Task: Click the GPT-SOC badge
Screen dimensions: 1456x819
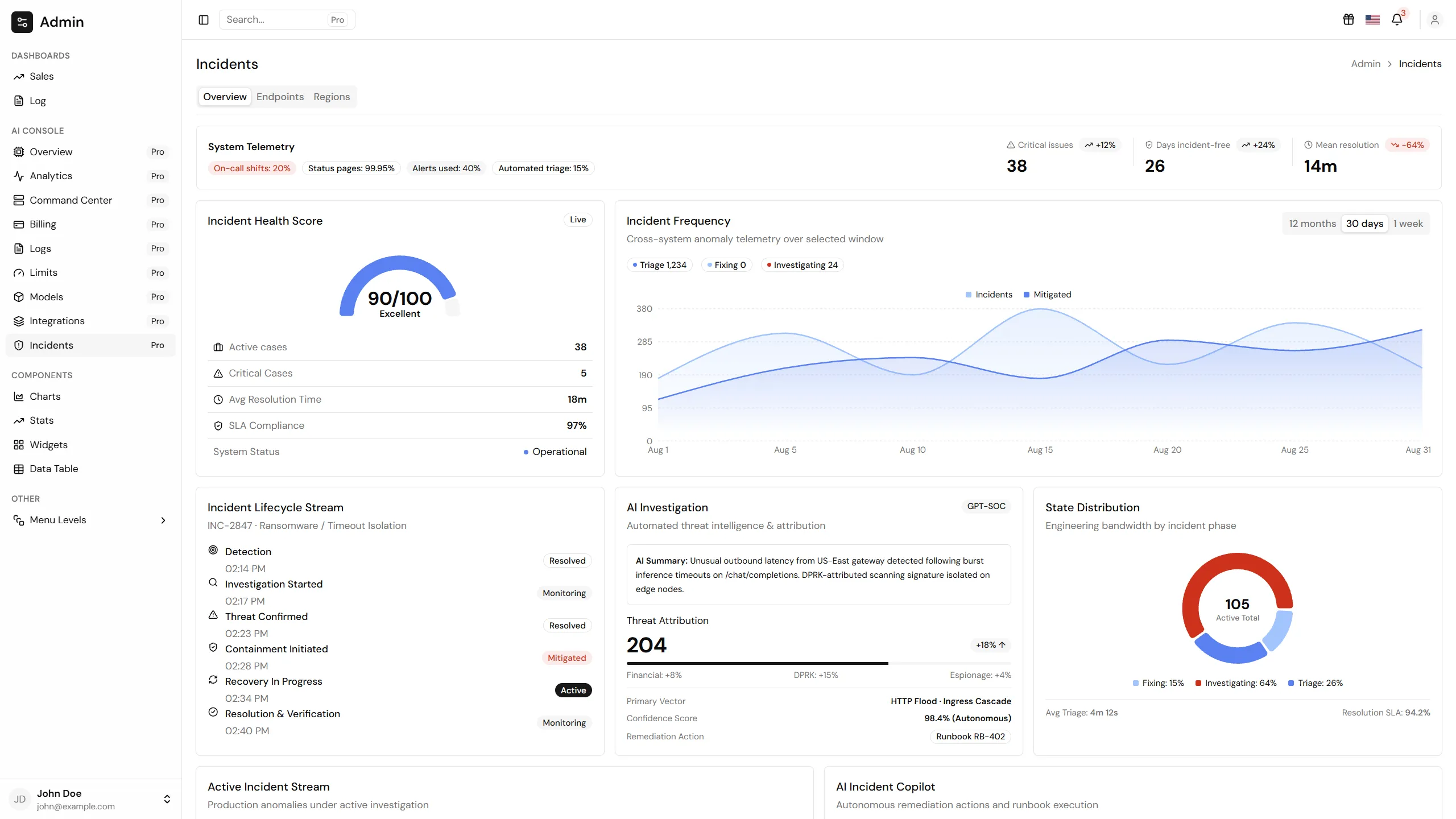Action: point(986,506)
